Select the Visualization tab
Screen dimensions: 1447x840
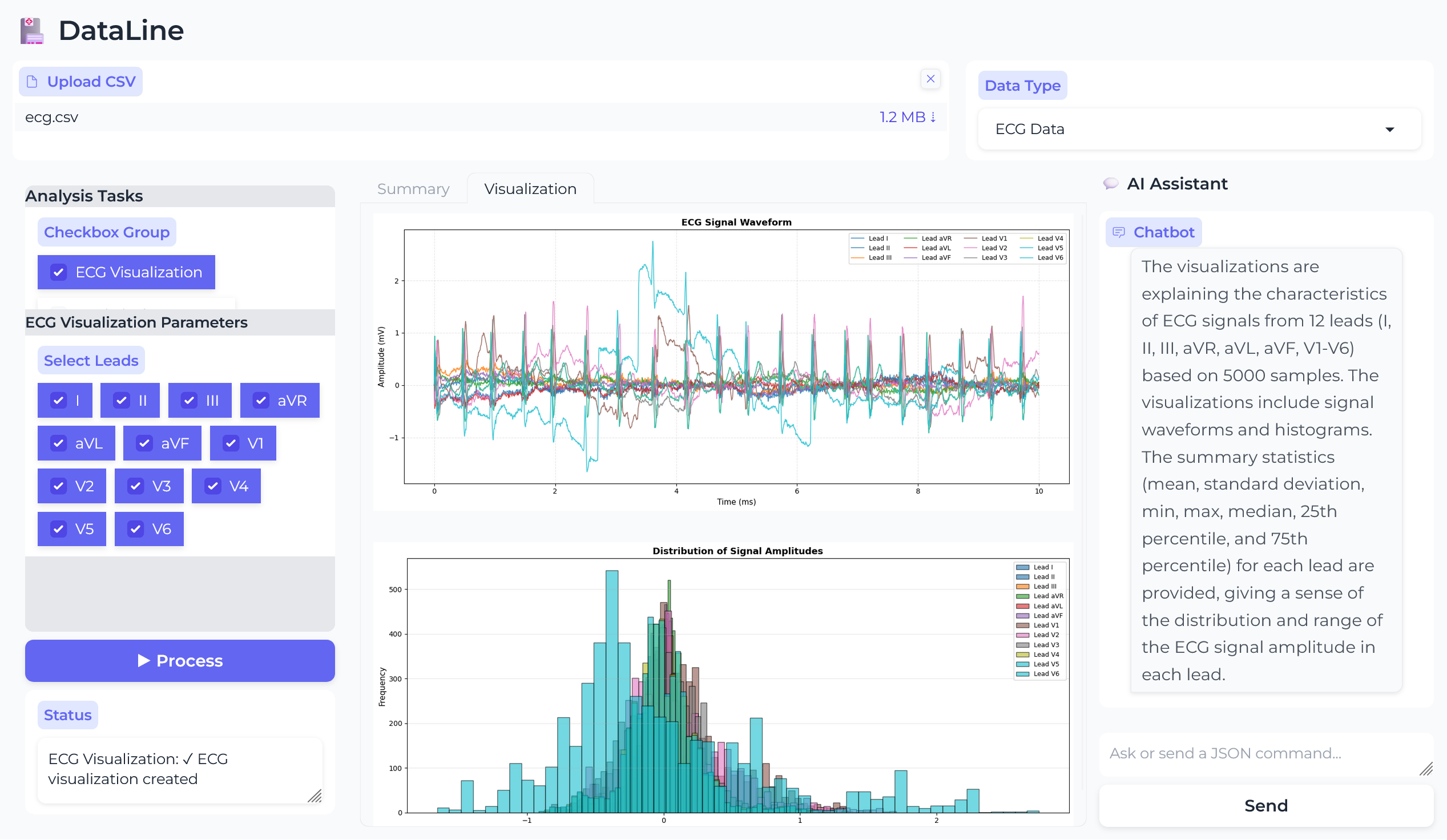tap(530, 189)
